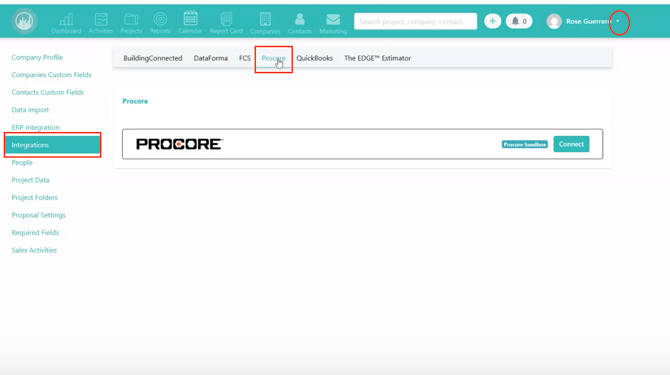Click in the search project, company, contact field

click(x=415, y=21)
